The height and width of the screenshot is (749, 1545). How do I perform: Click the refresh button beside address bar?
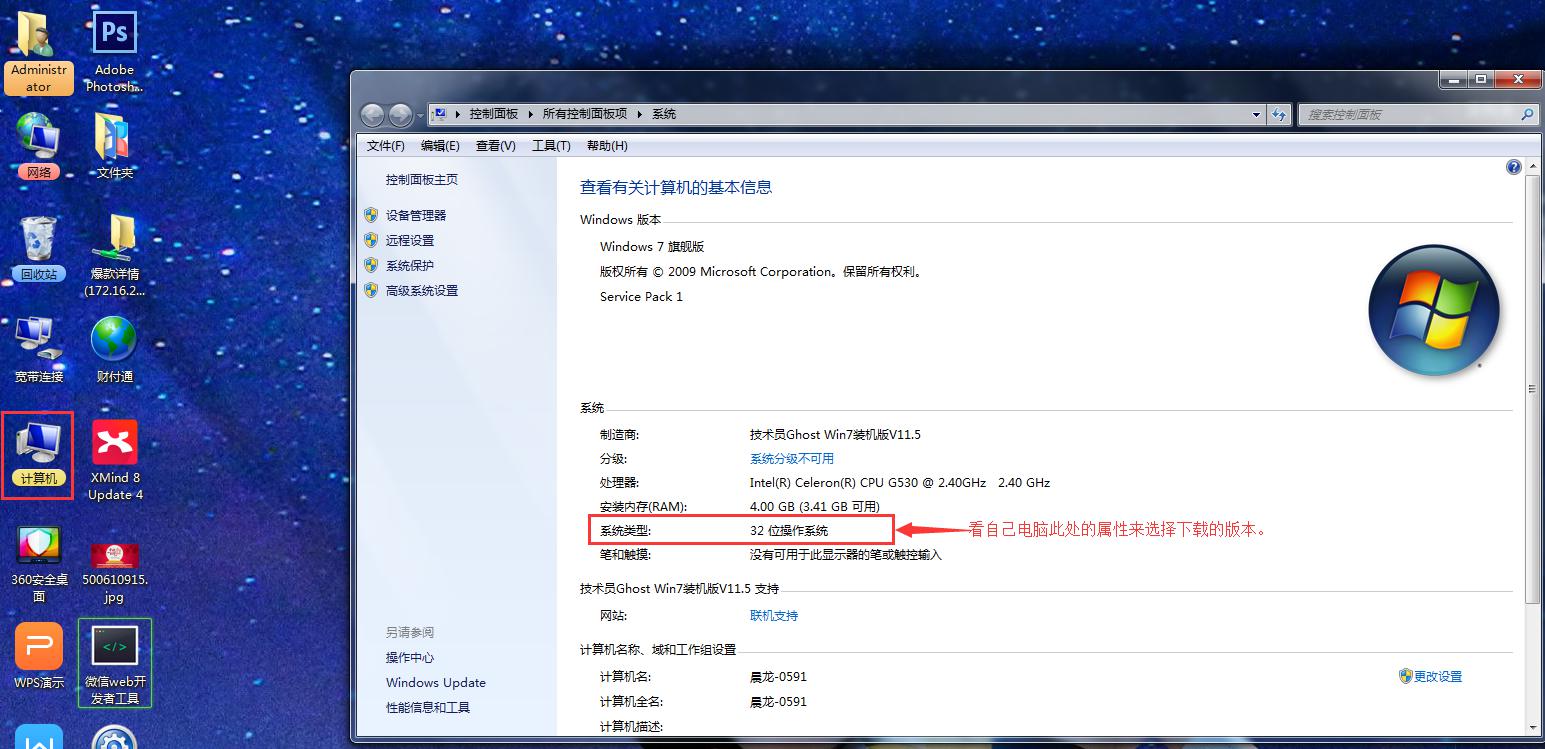1279,115
